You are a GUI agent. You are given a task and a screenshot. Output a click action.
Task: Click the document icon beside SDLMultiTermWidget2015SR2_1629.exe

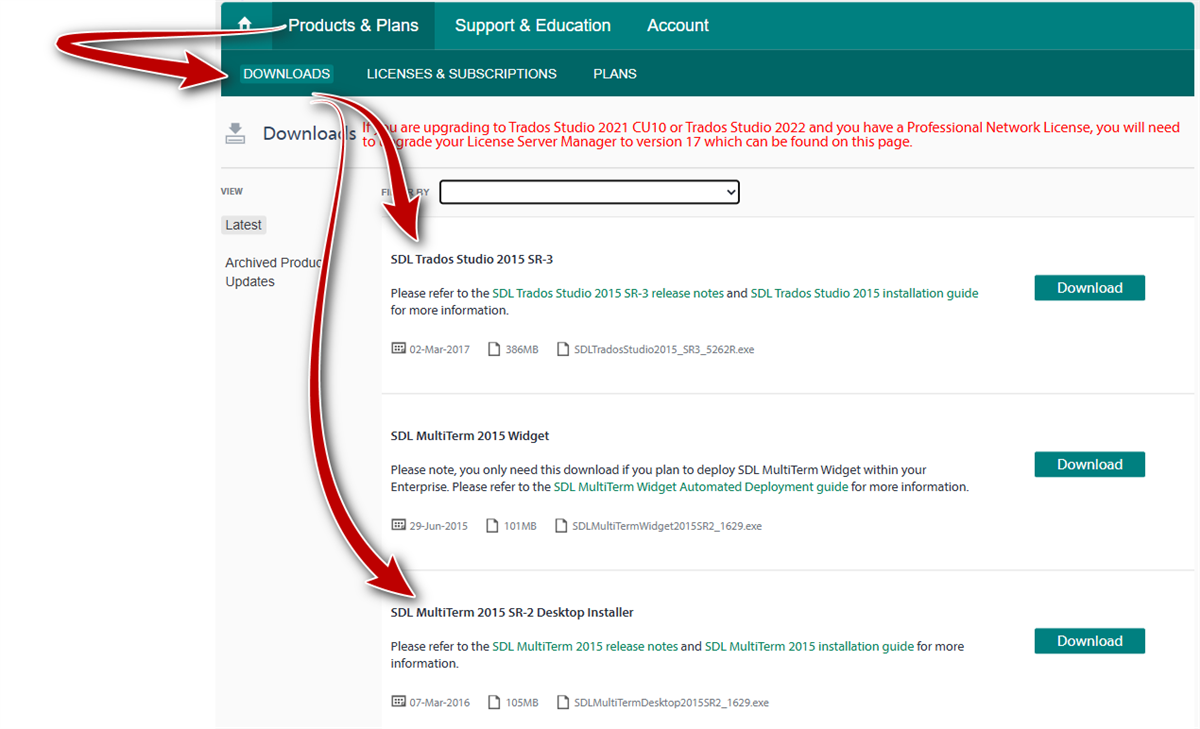pos(561,524)
